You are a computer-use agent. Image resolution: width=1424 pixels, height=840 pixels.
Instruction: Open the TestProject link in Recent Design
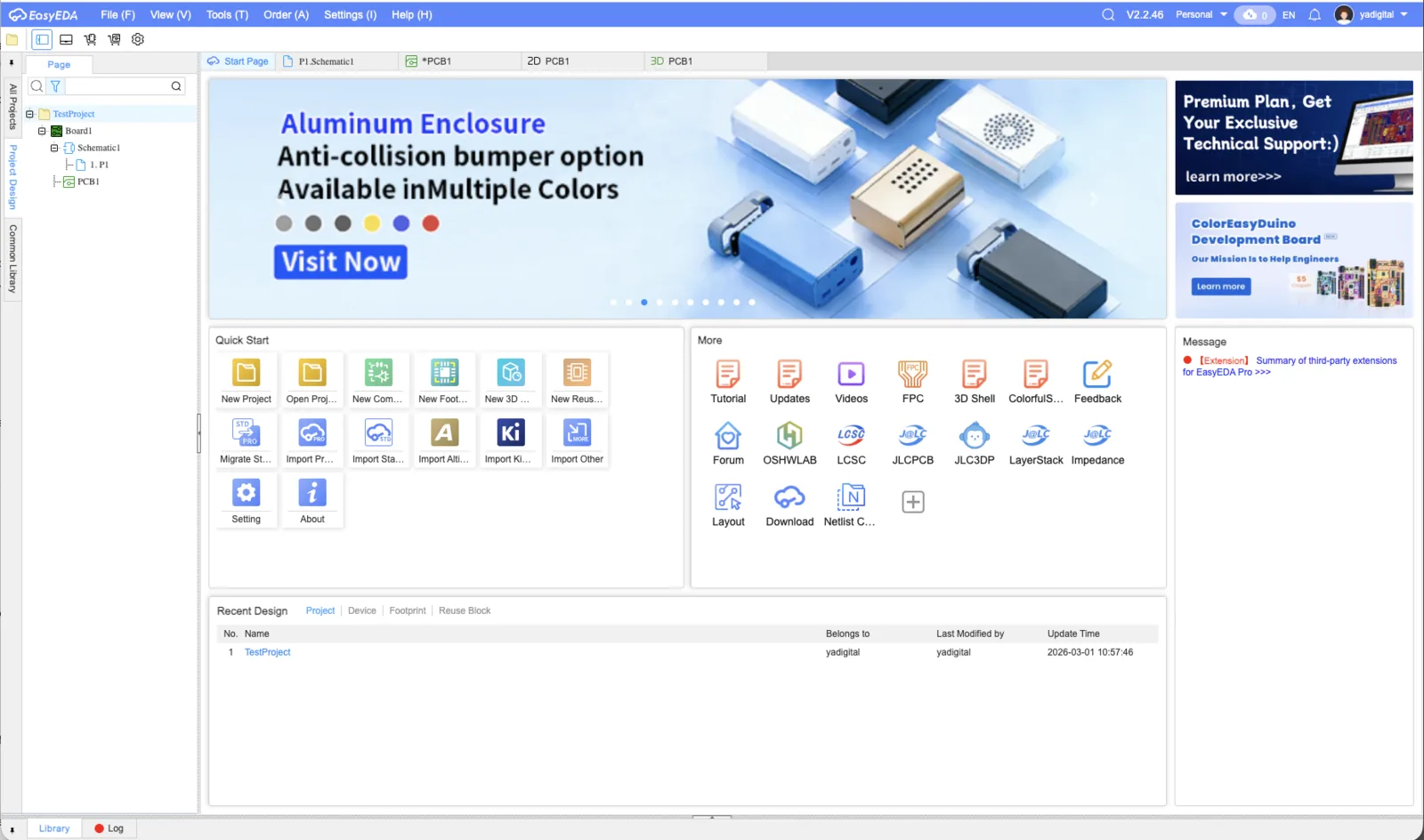click(267, 652)
